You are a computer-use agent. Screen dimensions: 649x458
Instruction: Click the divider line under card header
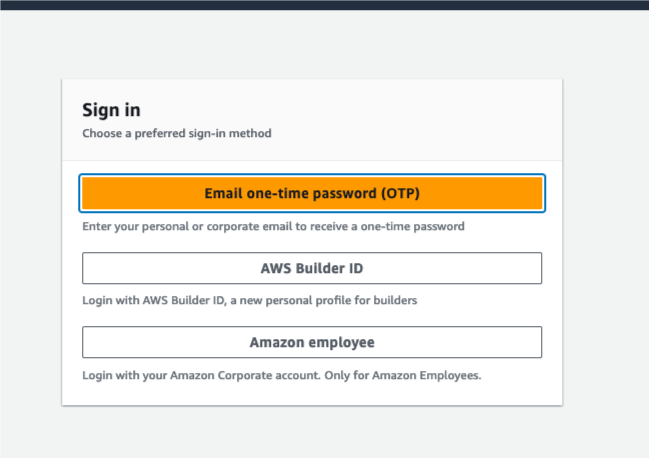pyautogui.click(x=312, y=160)
